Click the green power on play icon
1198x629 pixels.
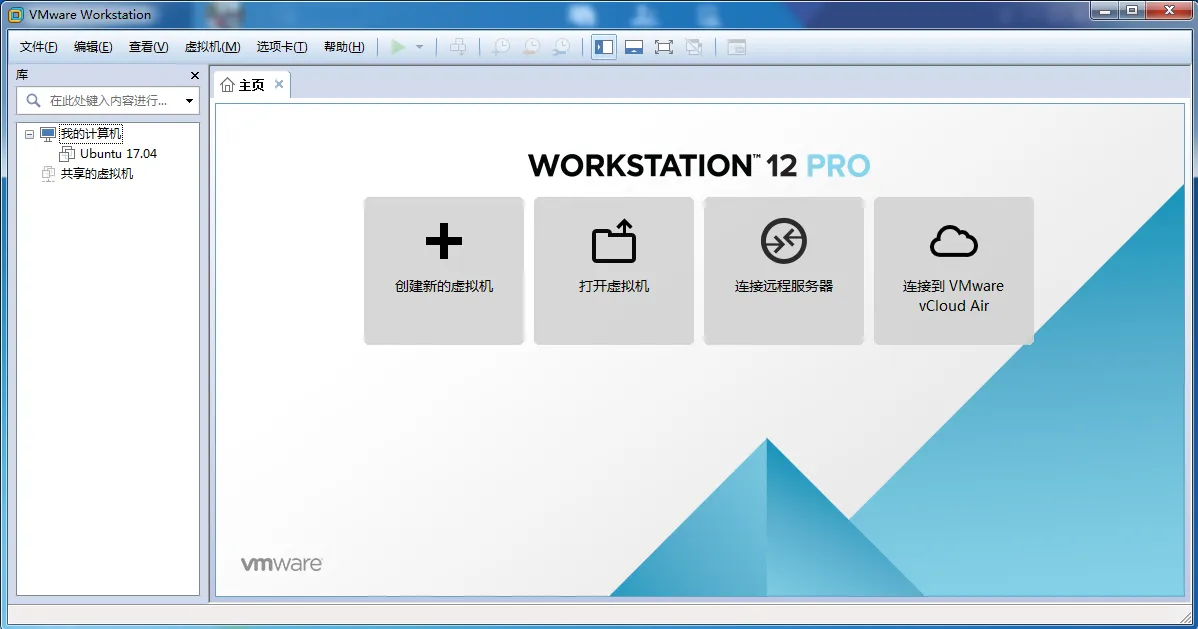tap(398, 47)
